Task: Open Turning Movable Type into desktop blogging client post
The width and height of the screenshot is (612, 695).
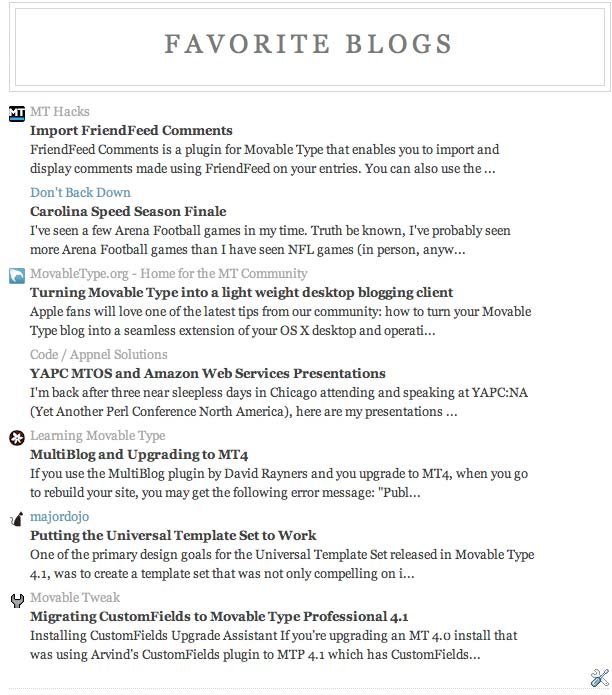Action: pos(242,293)
